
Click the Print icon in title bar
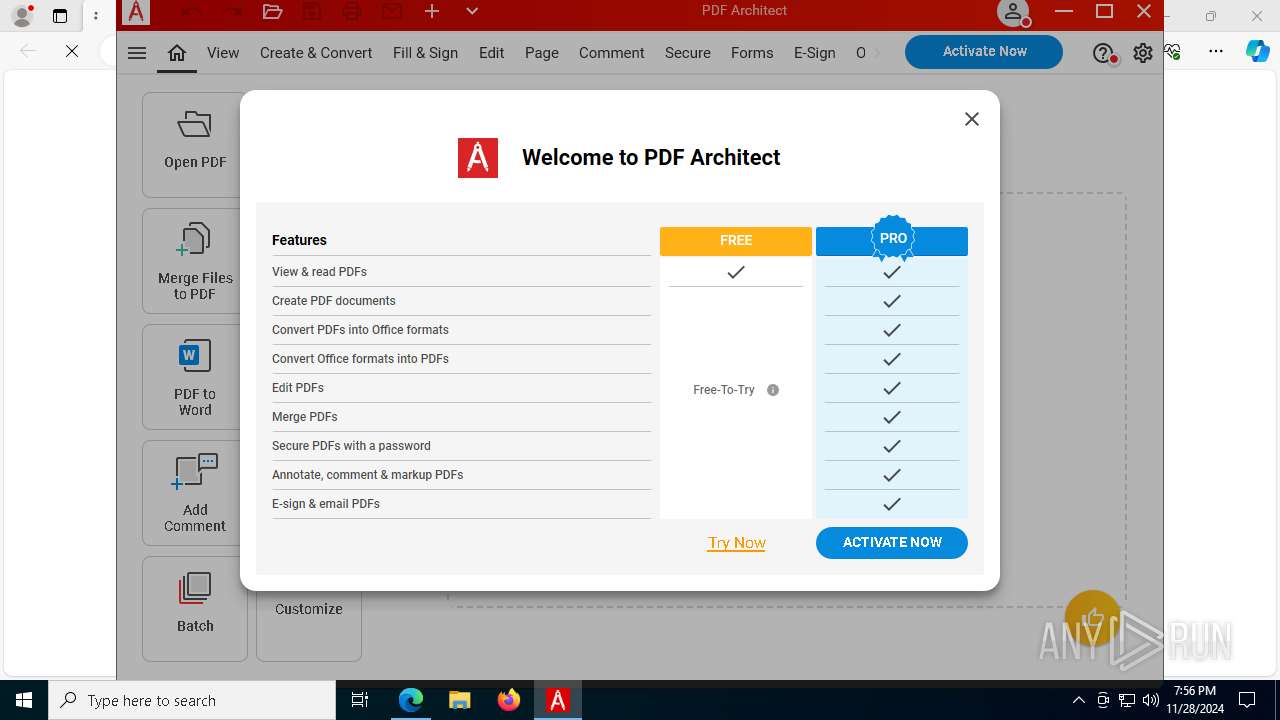click(x=352, y=12)
